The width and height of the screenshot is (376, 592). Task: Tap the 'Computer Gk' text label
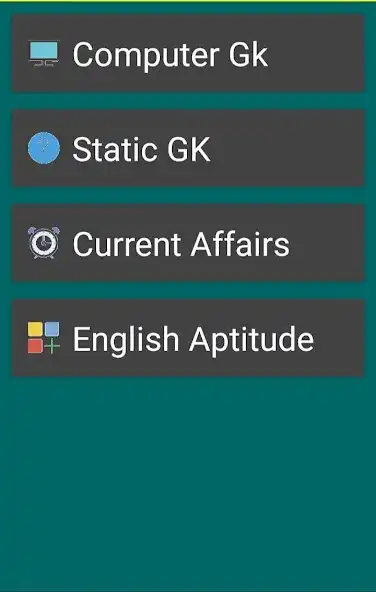[x=170, y=56]
